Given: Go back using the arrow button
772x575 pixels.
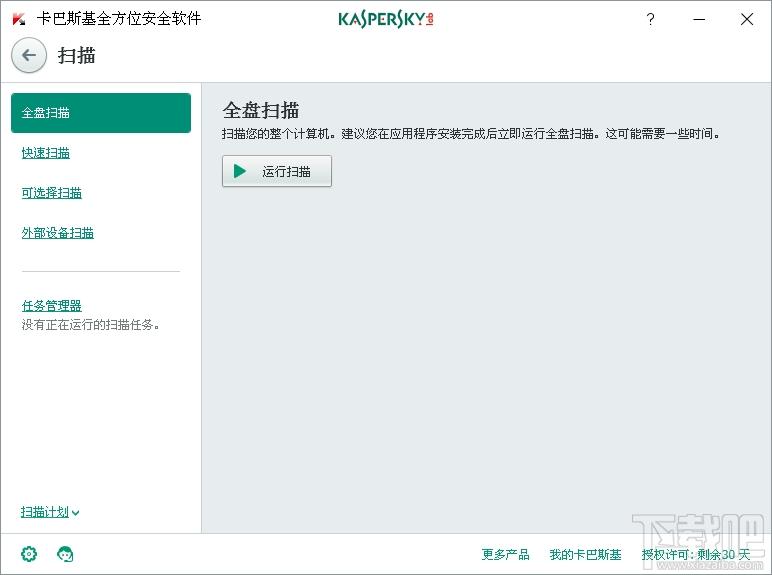Looking at the screenshot, I should (x=29, y=55).
